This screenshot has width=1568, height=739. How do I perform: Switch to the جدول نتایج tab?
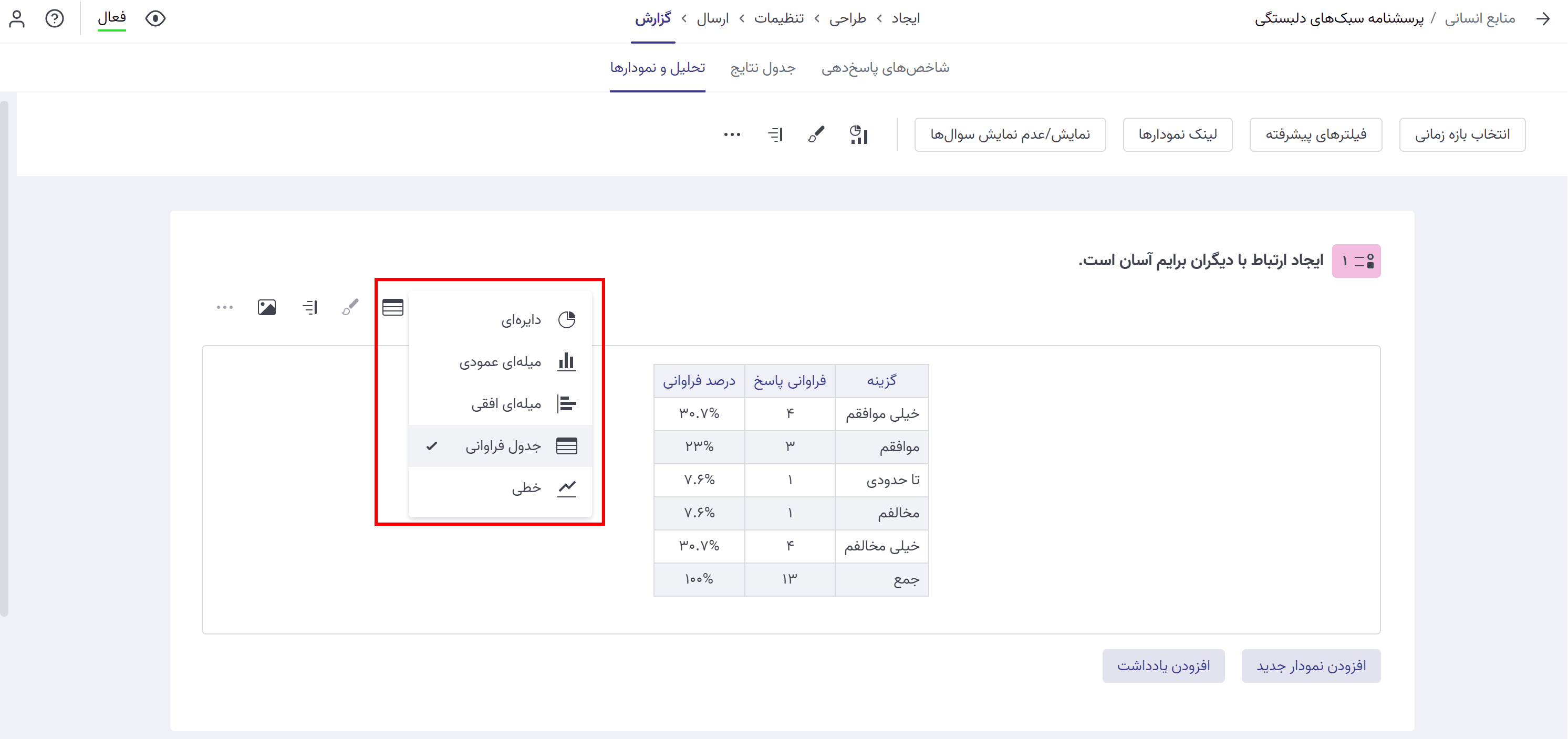coord(763,68)
